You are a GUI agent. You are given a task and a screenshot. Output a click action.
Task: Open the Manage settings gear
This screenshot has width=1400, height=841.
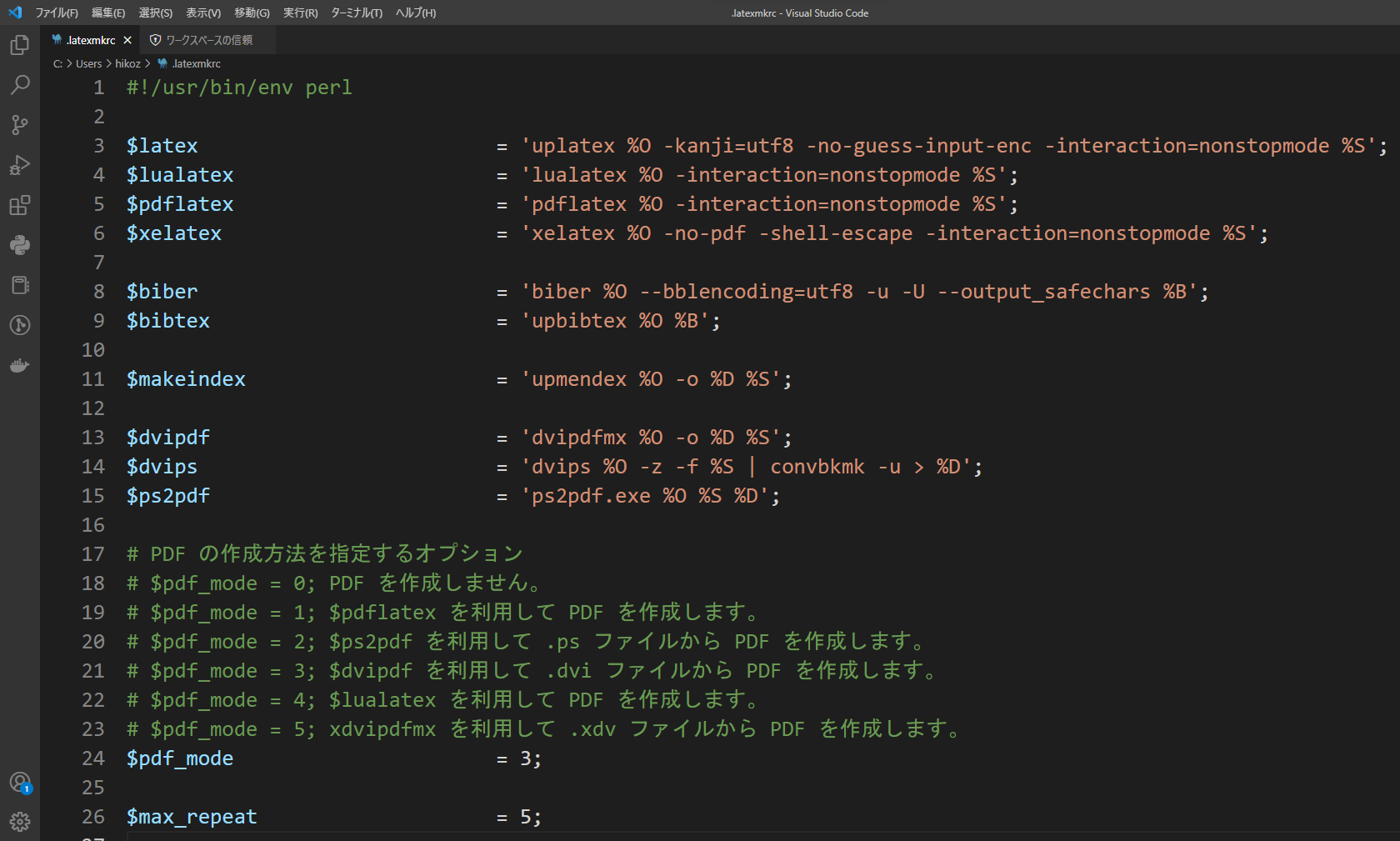[20, 822]
